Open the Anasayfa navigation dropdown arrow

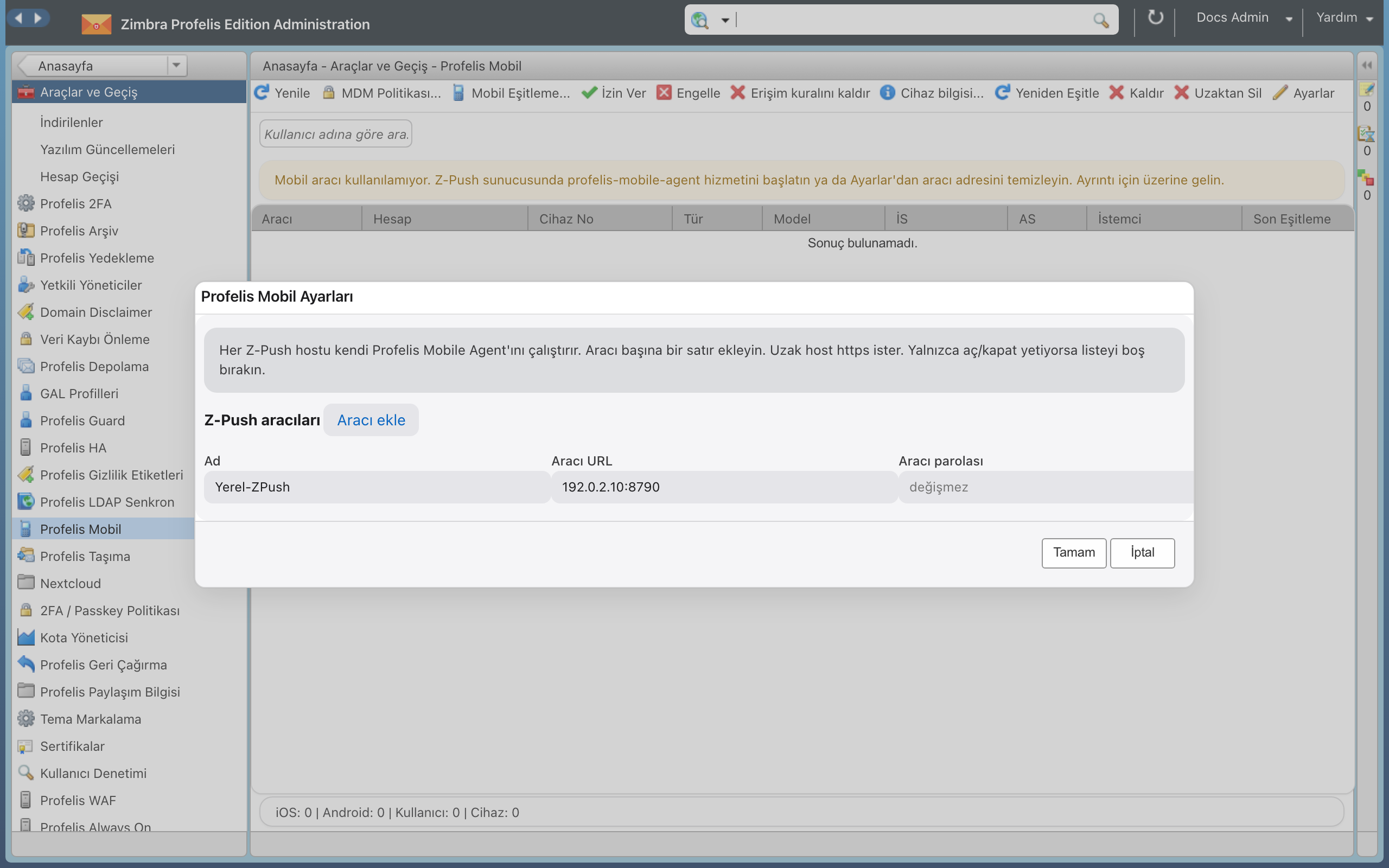pos(176,66)
